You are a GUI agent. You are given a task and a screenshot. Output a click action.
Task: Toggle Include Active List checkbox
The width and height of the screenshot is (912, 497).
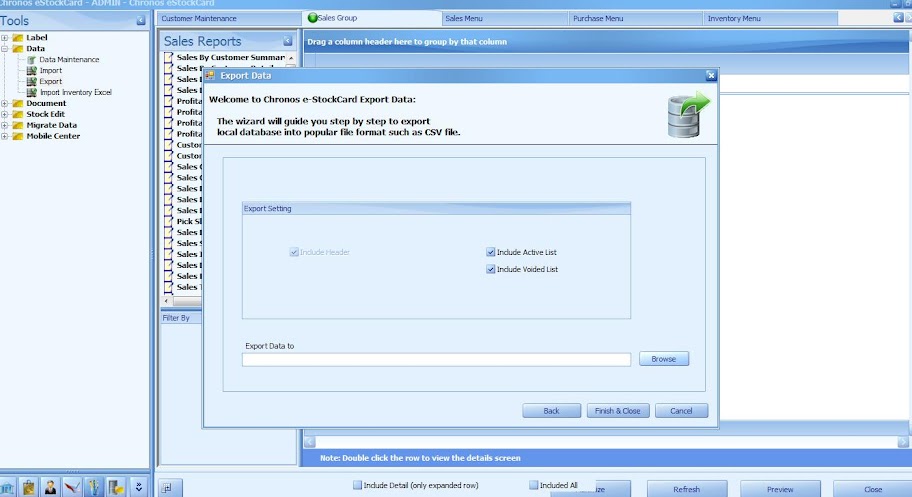(x=490, y=252)
